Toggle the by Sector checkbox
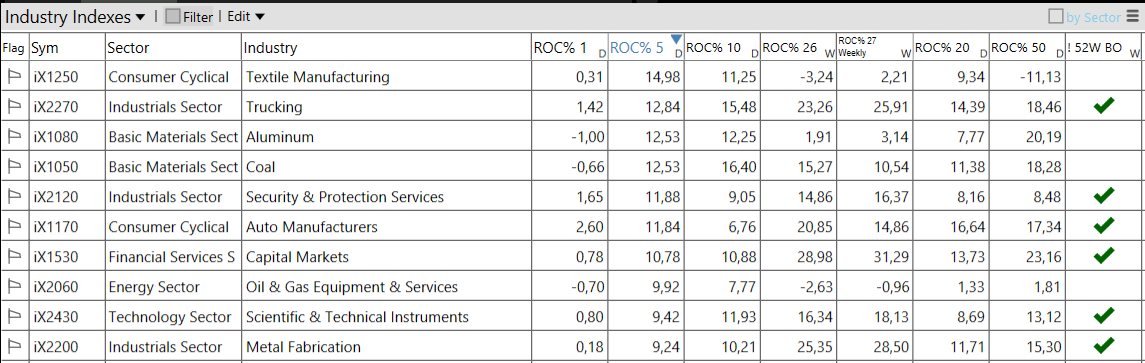Screen dimensions: 1145x363 (1056, 16)
